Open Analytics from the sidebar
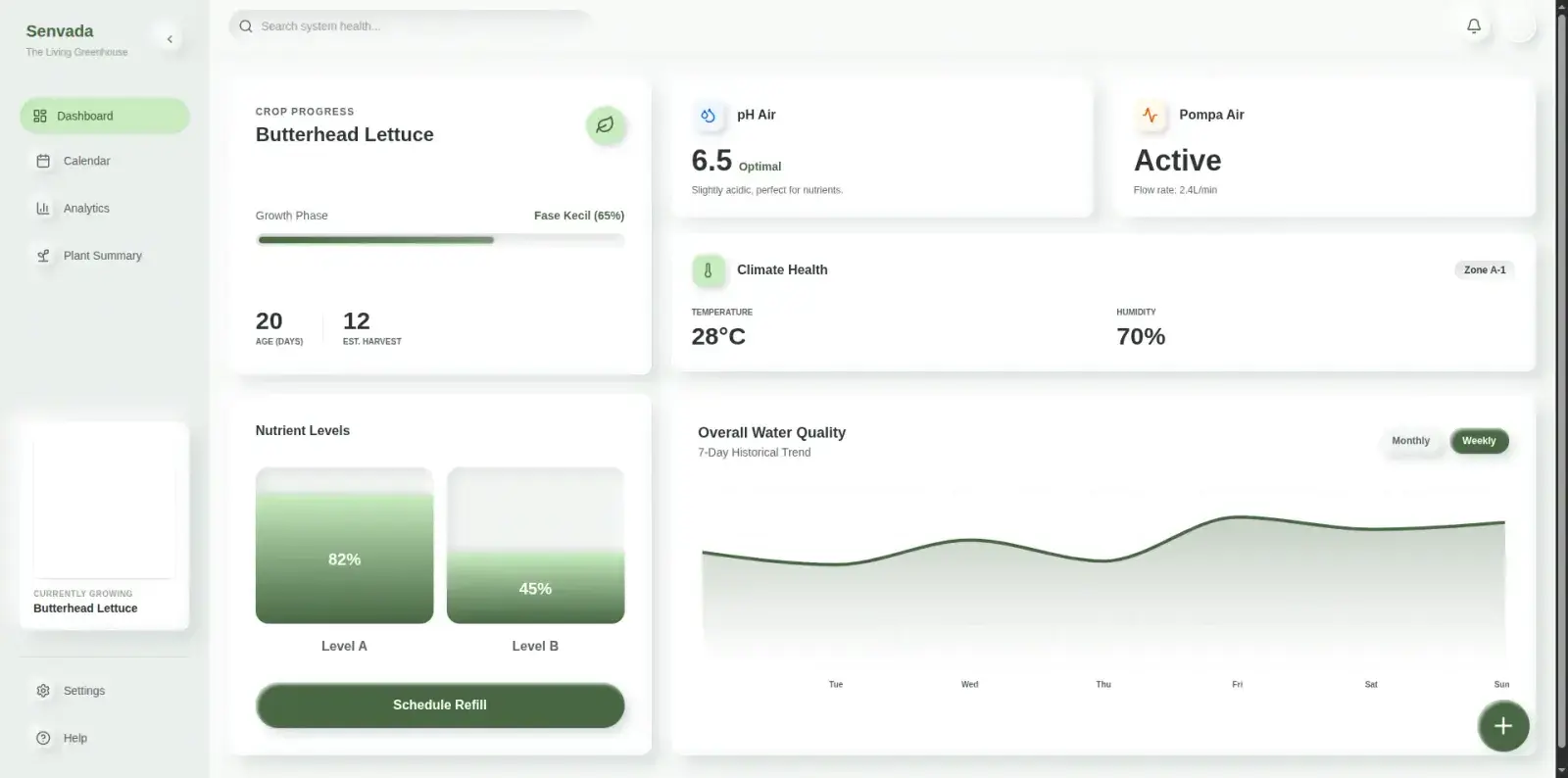The image size is (1568, 778). (105, 208)
